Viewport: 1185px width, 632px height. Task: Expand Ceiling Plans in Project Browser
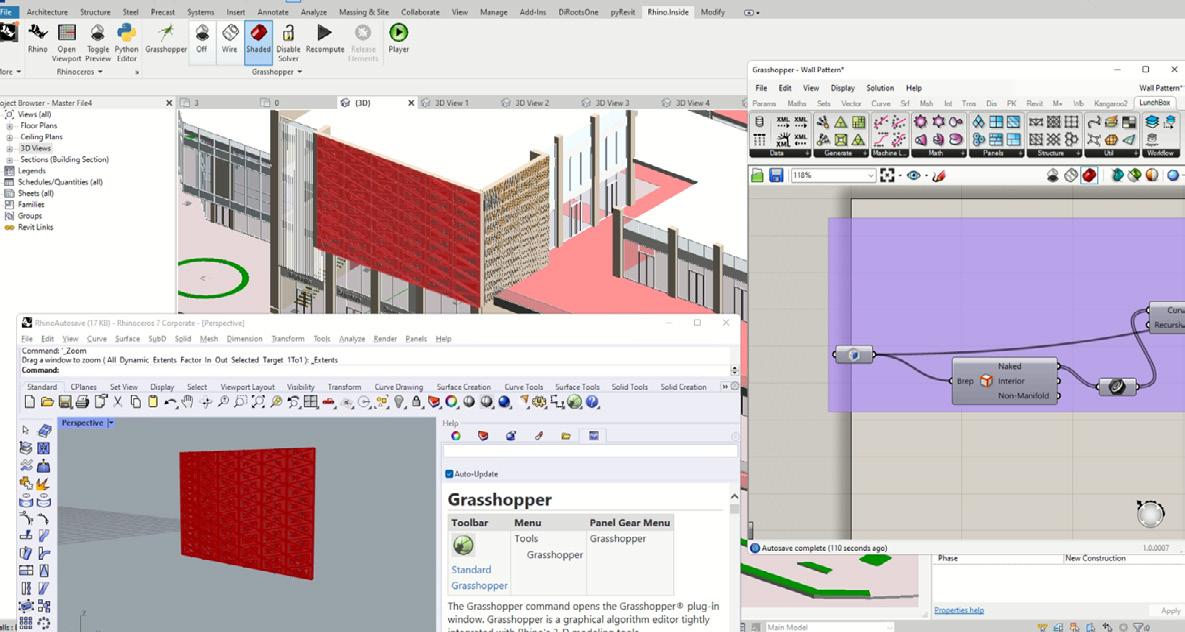pos(10,137)
